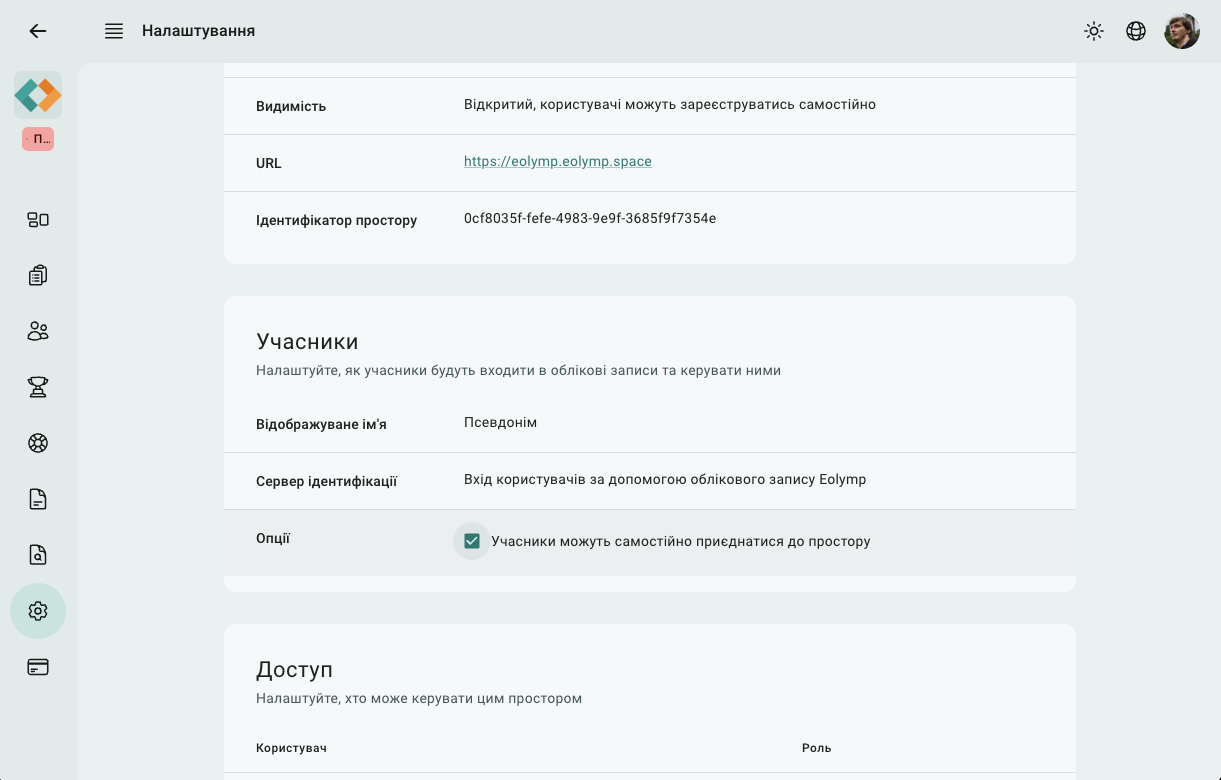Open the support lifebuoy icon in sidebar

pyautogui.click(x=38, y=443)
